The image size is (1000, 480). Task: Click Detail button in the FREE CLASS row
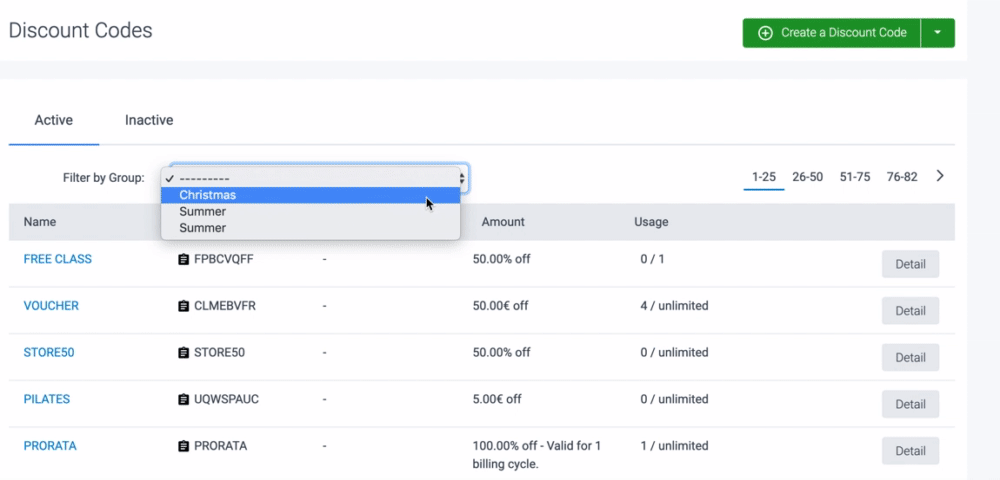910,264
